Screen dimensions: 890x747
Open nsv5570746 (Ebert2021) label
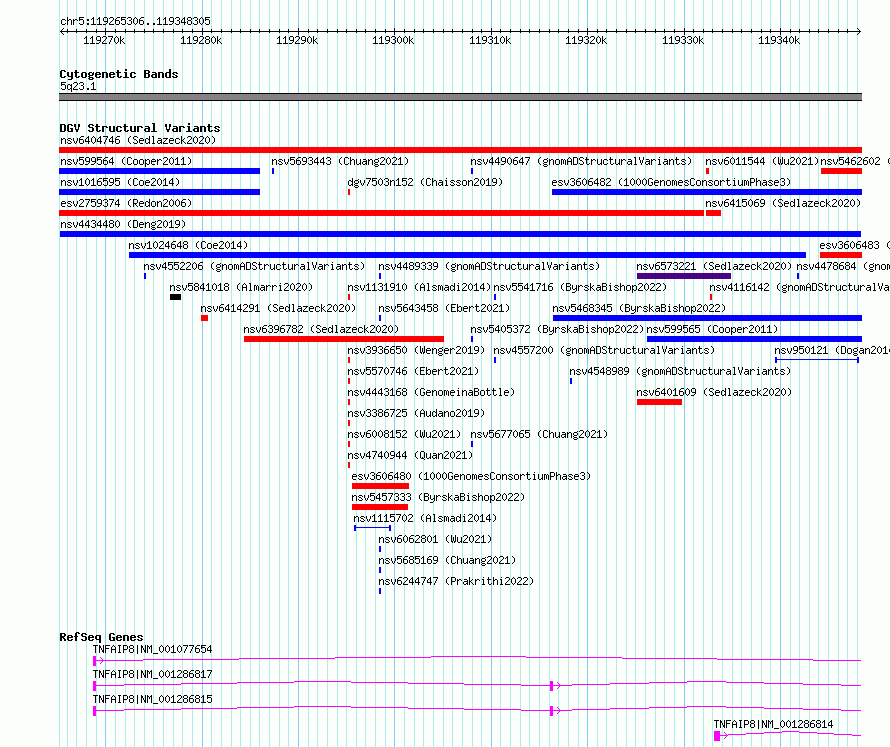pyautogui.click(x=413, y=371)
